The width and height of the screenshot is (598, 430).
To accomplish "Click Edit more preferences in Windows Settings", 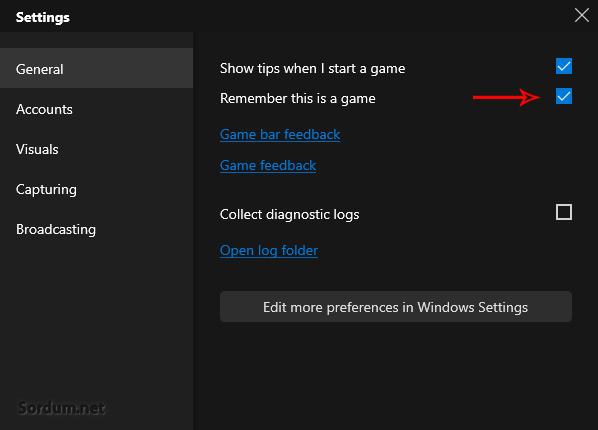I will click(396, 307).
